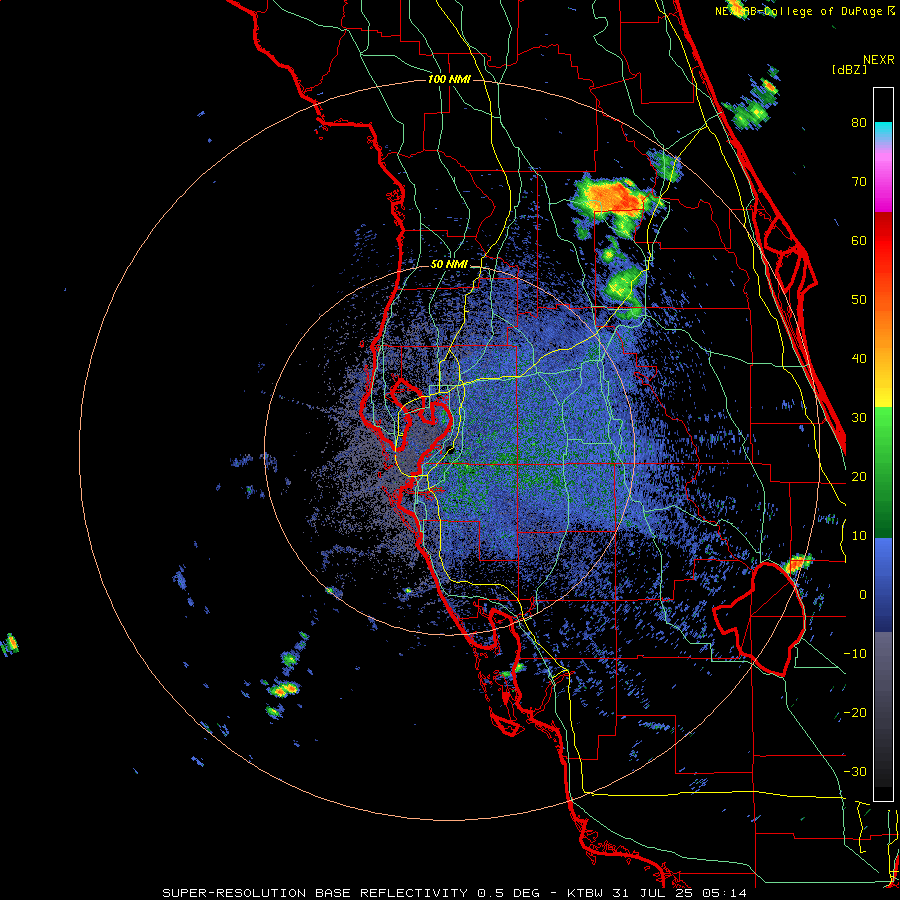Image resolution: width=900 pixels, height=900 pixels.
Task: Click the 40 value on dBZ scale
Action: 859,359
